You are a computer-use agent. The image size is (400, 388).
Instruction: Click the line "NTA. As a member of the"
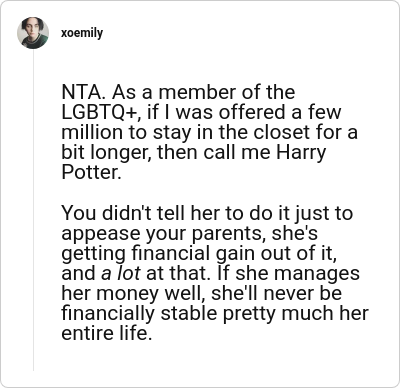tap(178, 92)
